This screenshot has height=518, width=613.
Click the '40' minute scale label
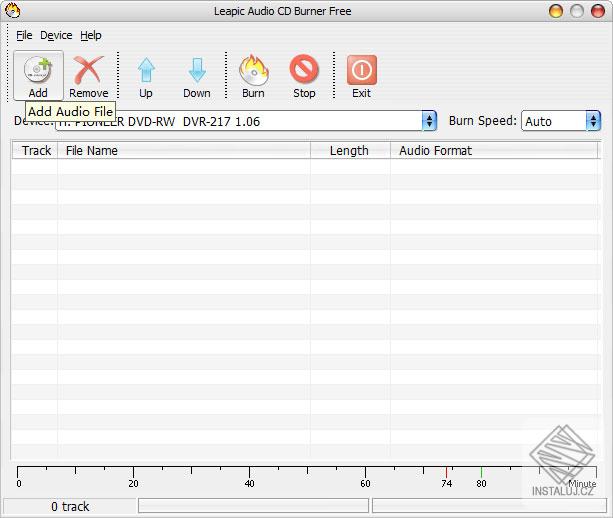249,484
